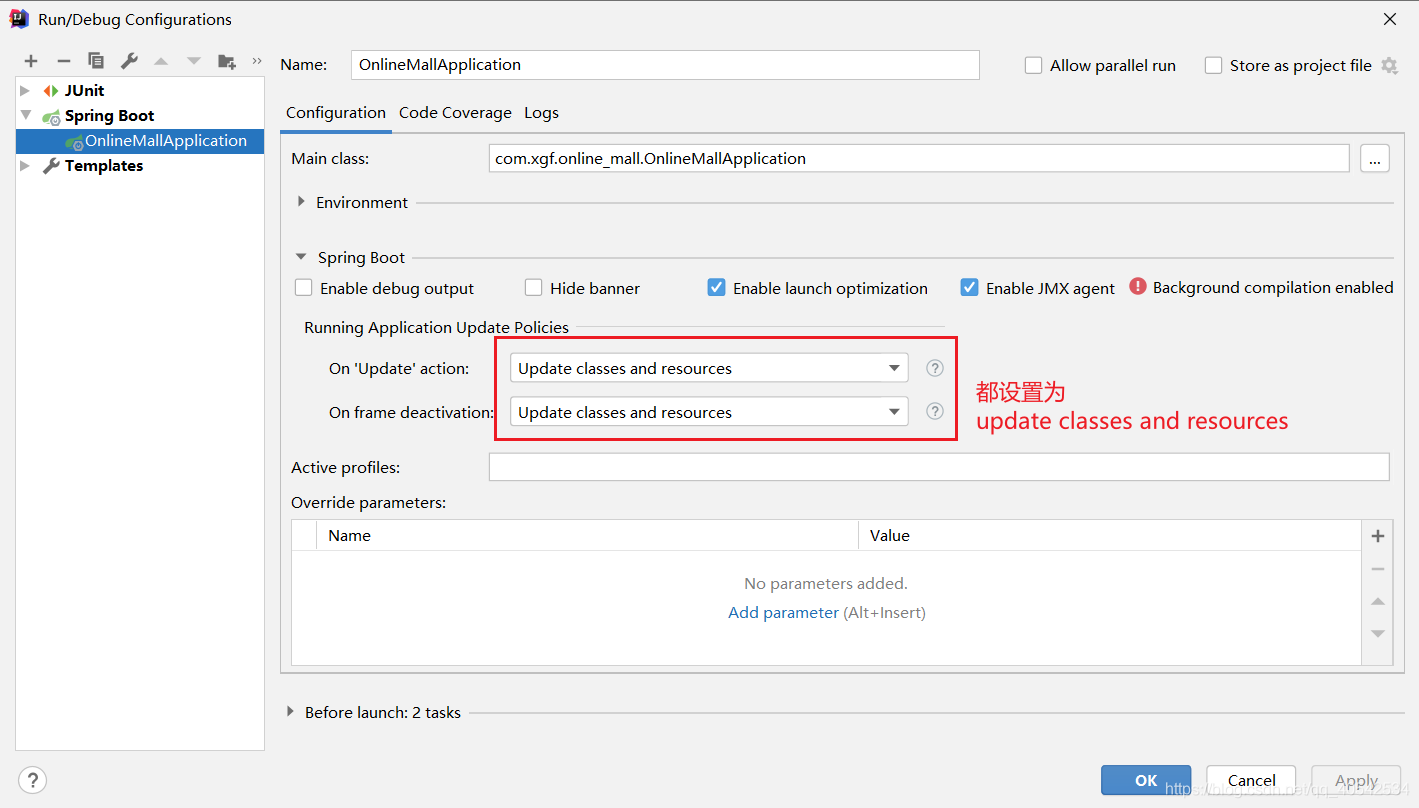This screenshot has height=808, width=1419.
Task: Collapse the Spring Boot tree node
Action: 25,115
